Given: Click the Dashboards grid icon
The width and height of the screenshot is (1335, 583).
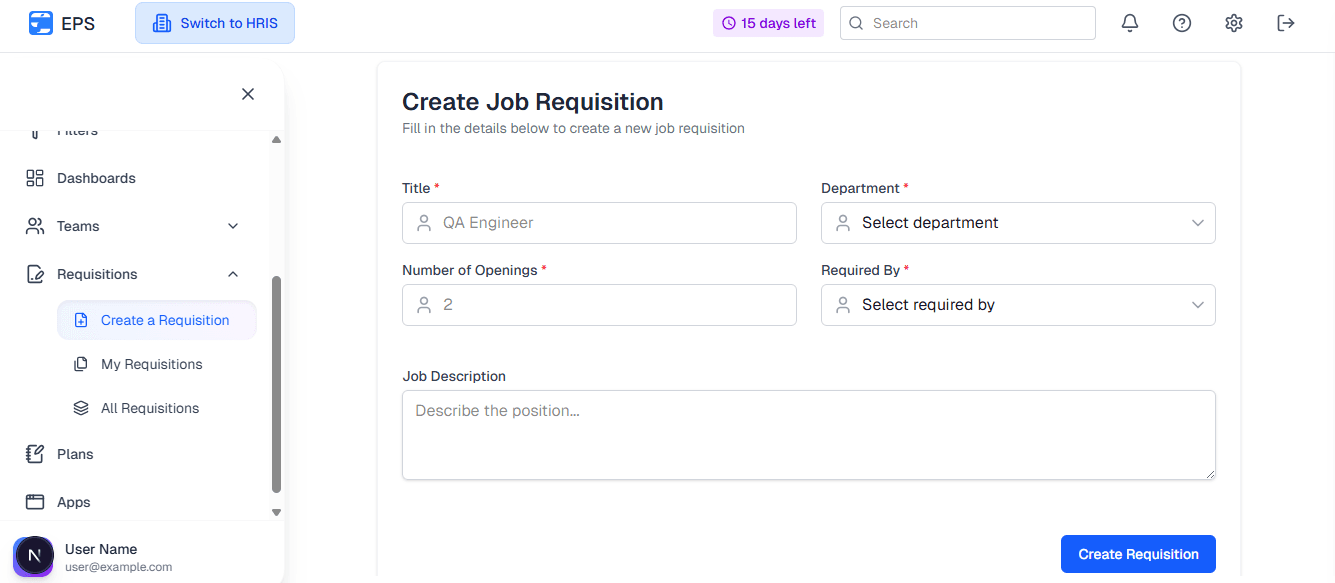Looking at the screenshot, I should click(x=35, y=178).
